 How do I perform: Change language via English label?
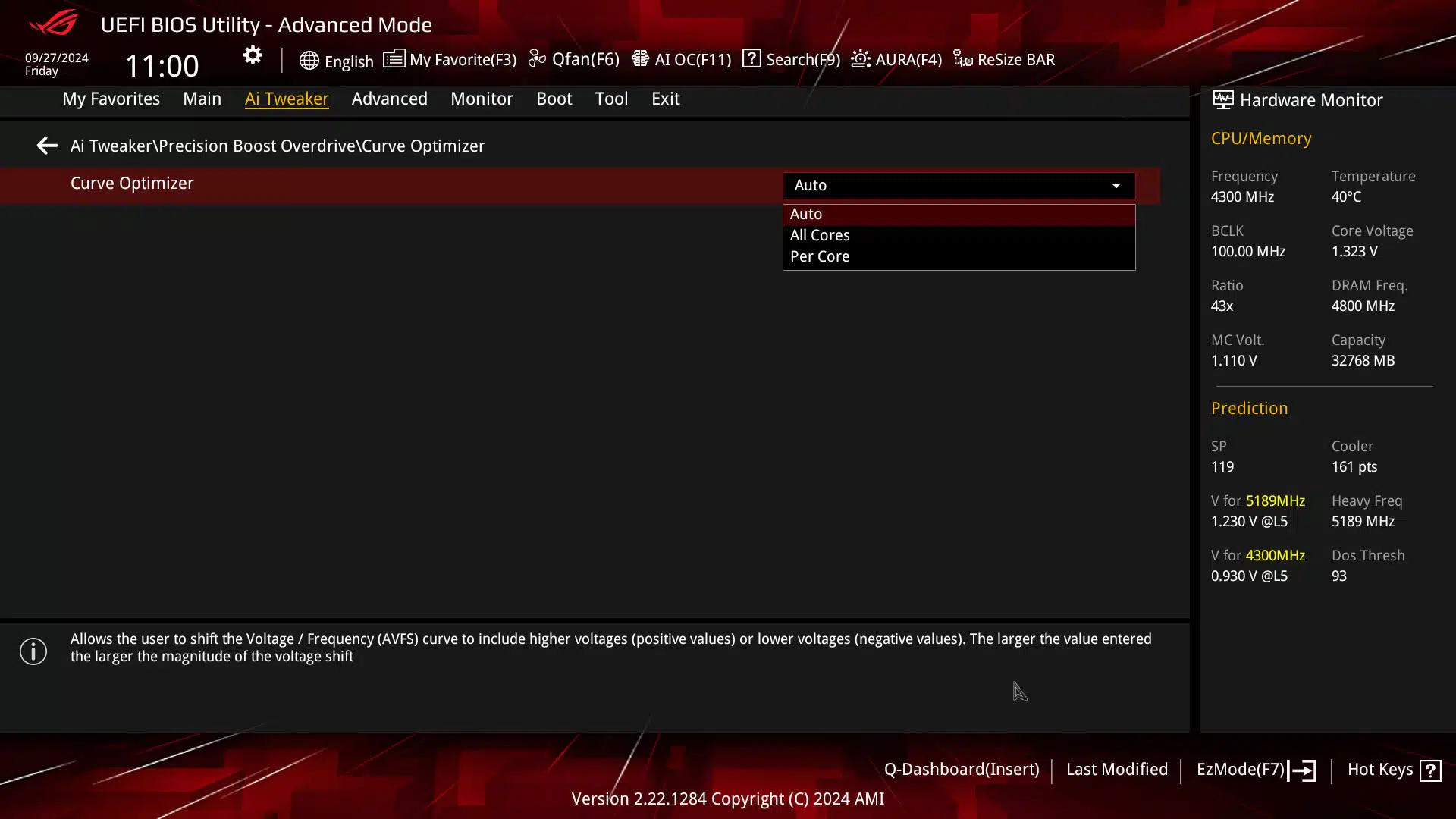349,61
